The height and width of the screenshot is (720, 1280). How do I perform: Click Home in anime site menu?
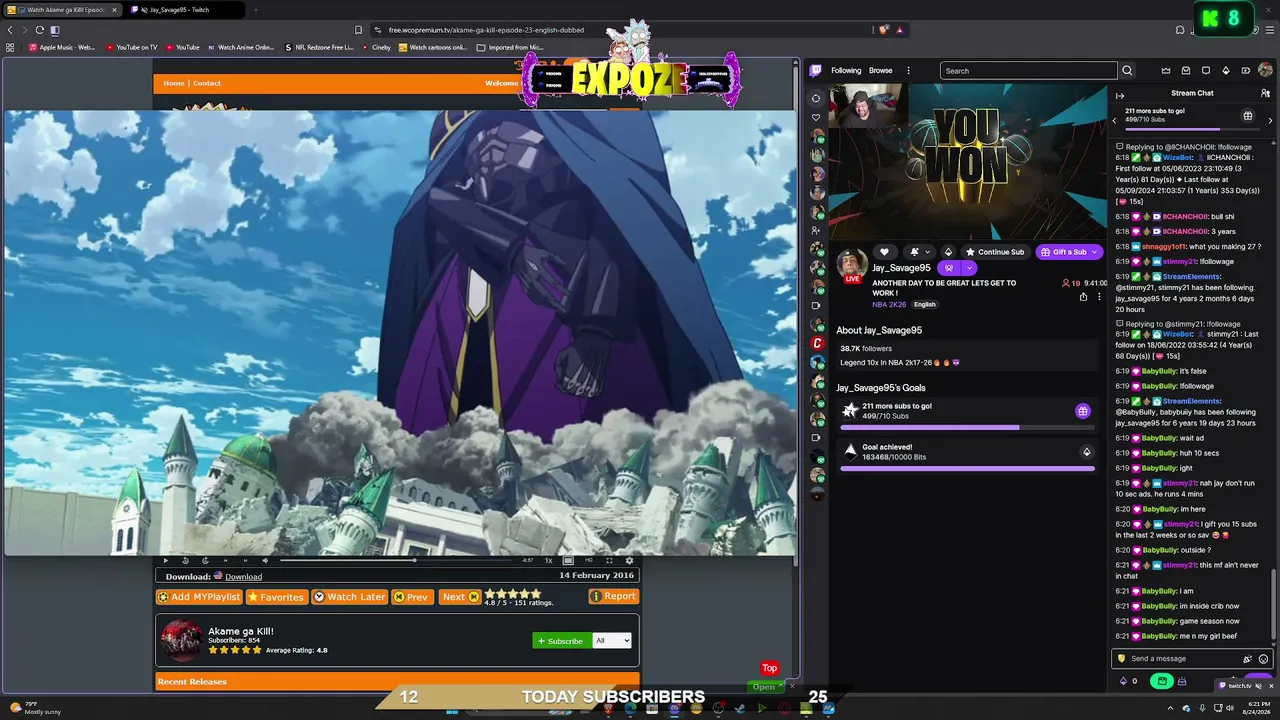pos(174,83)
